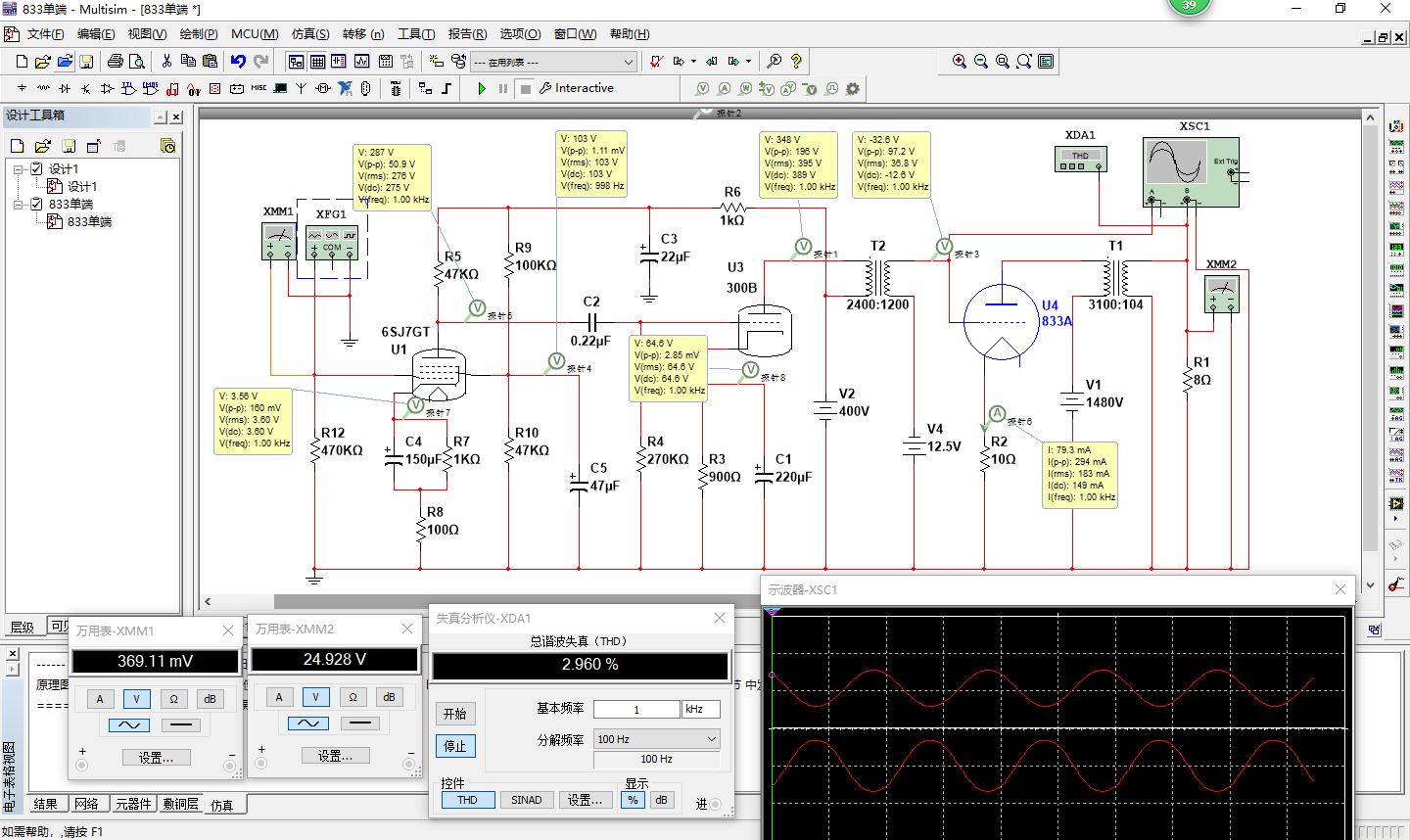Set distortion display to dB
This screenshot has height=840, width=1410.
tap(661, 800)
